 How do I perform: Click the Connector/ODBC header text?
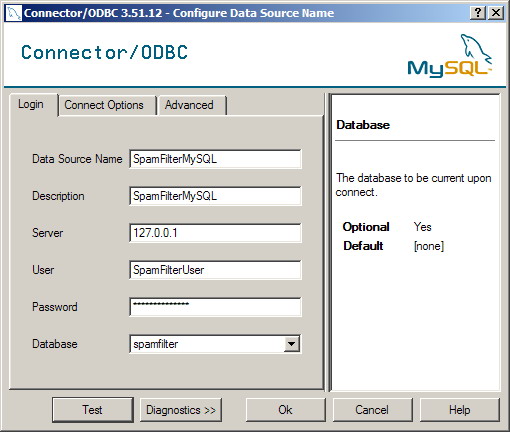105,52
